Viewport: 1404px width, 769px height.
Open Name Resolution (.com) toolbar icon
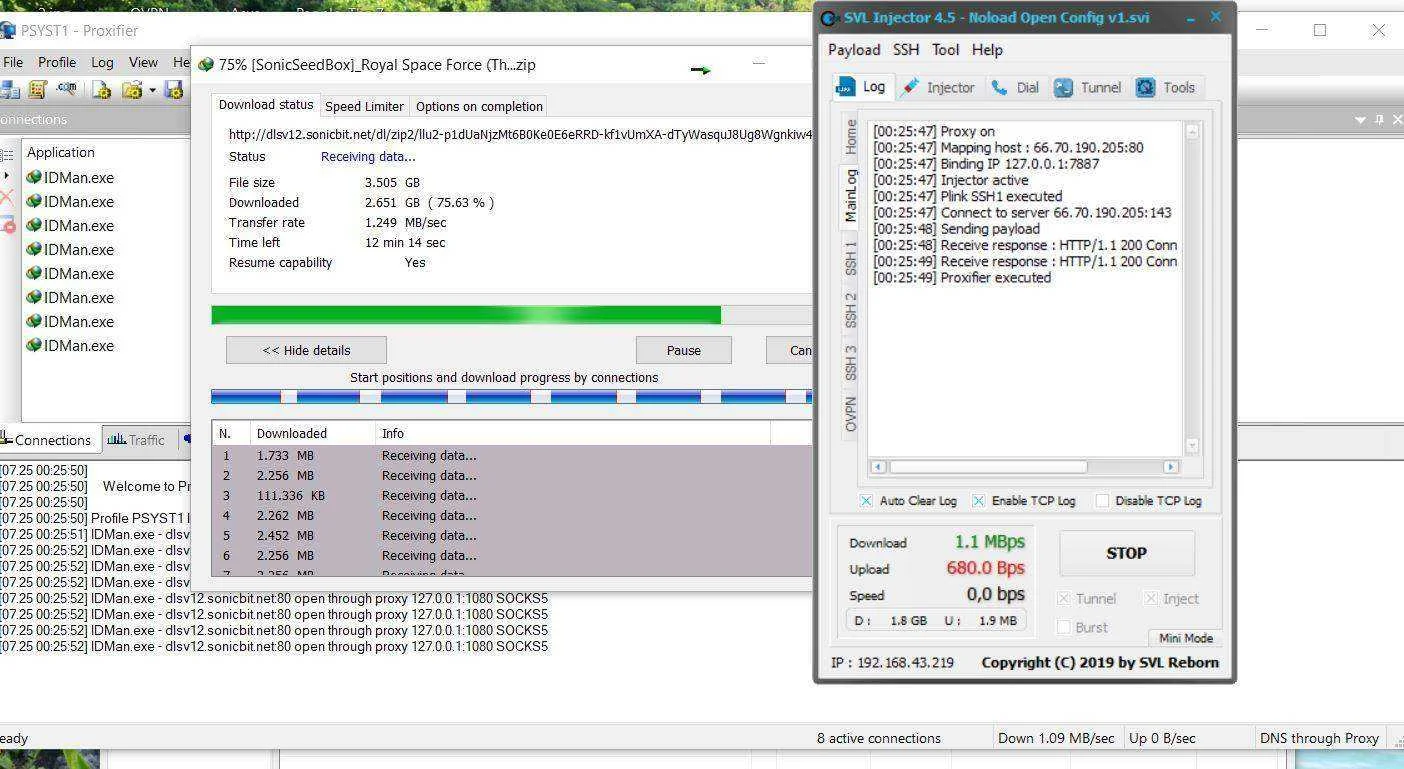coord(66,89)
